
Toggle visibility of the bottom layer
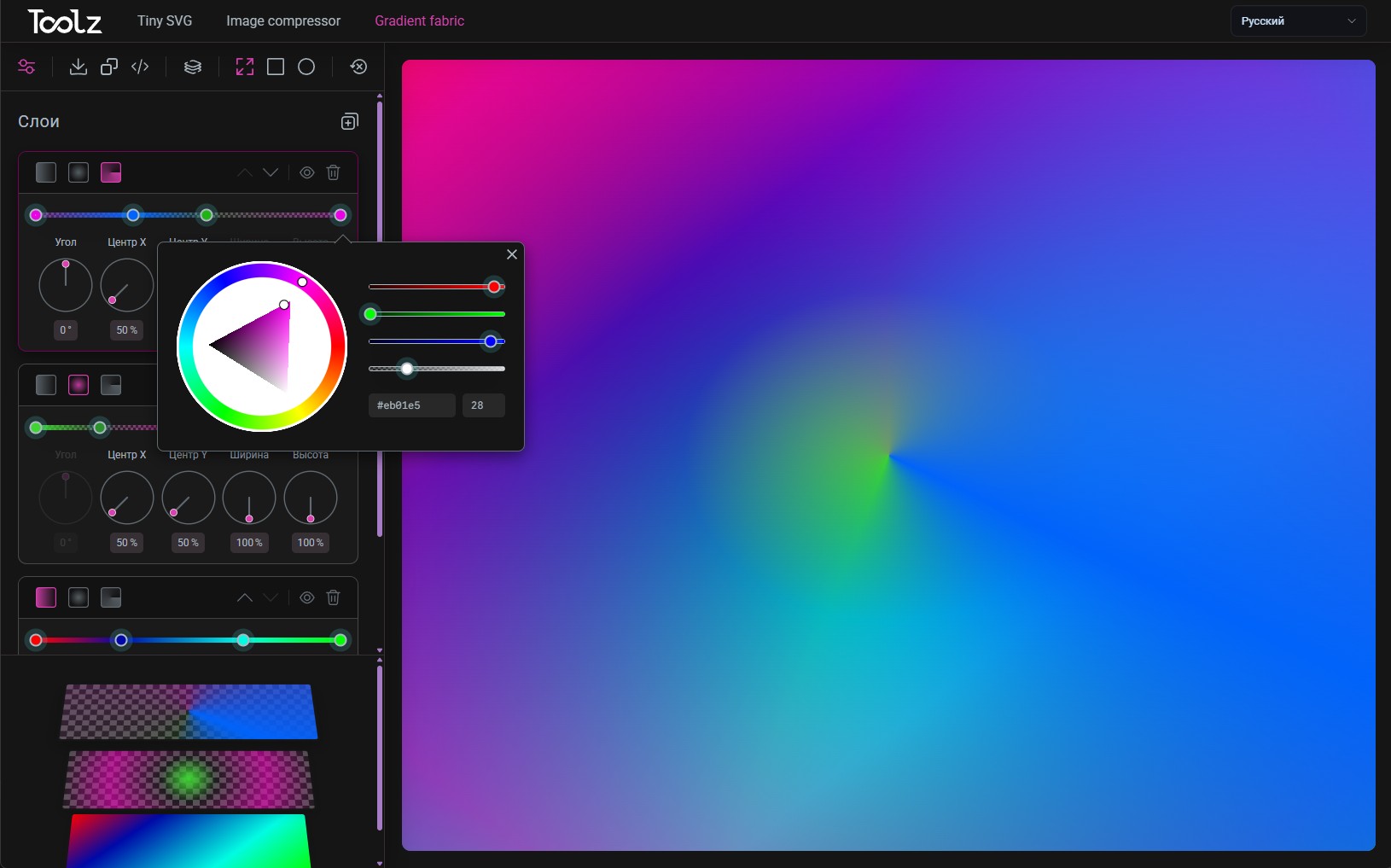[x=307, y=597]
